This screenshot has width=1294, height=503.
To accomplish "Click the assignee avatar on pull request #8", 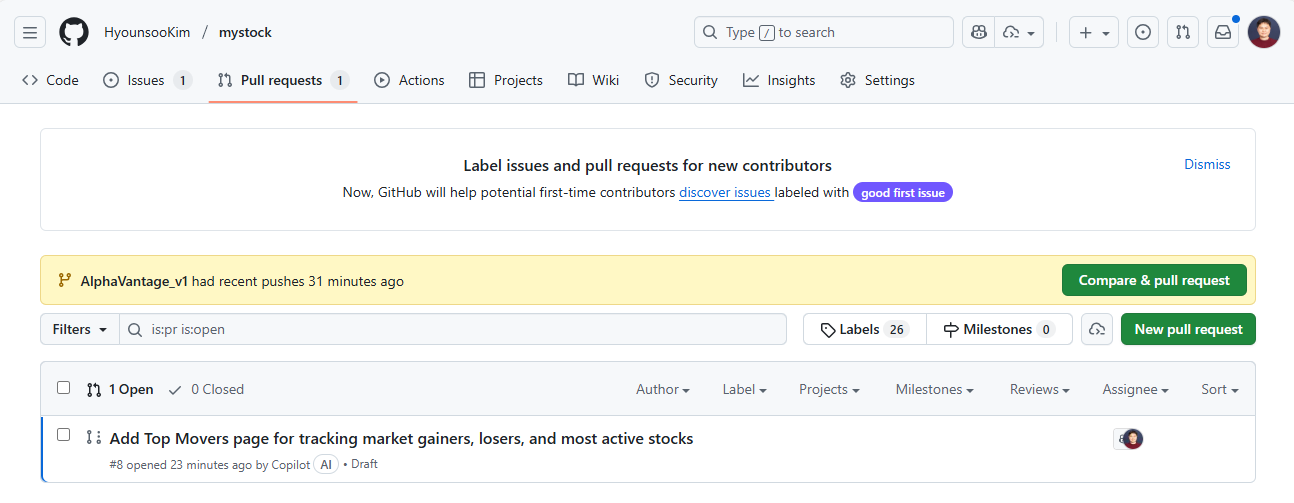I will [1131, 439].
